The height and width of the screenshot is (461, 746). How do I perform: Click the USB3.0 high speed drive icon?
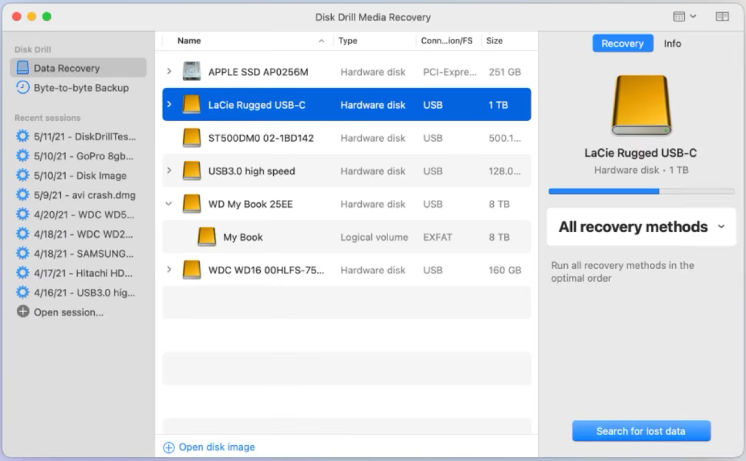click(192, 171)
